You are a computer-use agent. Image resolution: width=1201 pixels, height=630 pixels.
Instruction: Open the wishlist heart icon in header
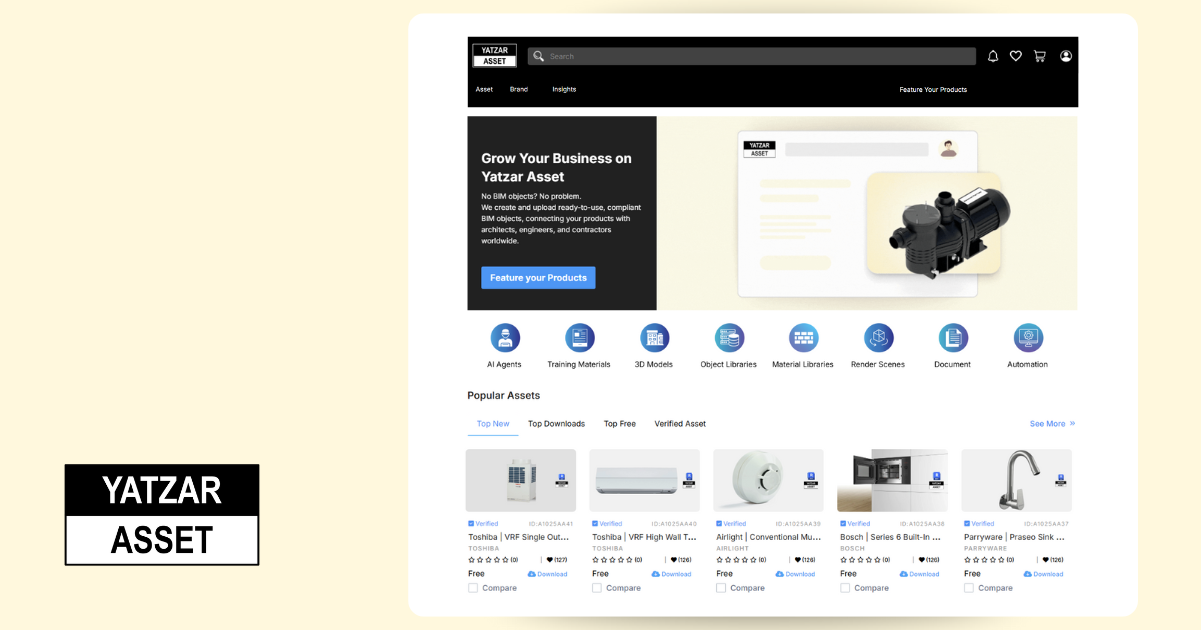click(1015, 56)
